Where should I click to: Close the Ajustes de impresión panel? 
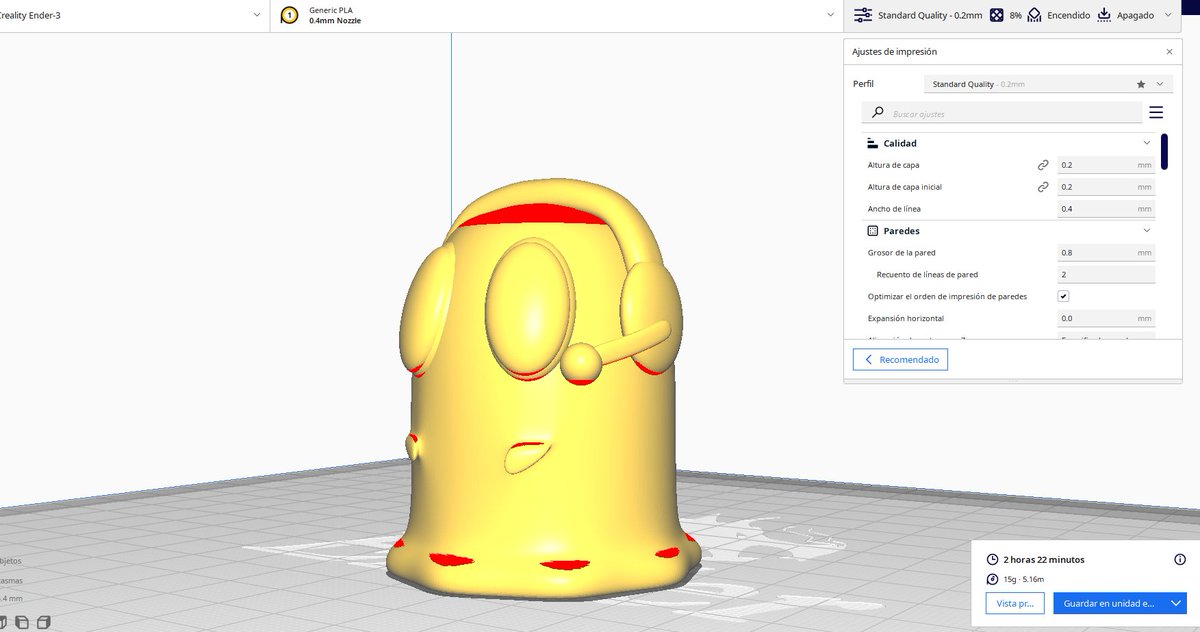pos(1169,51)
